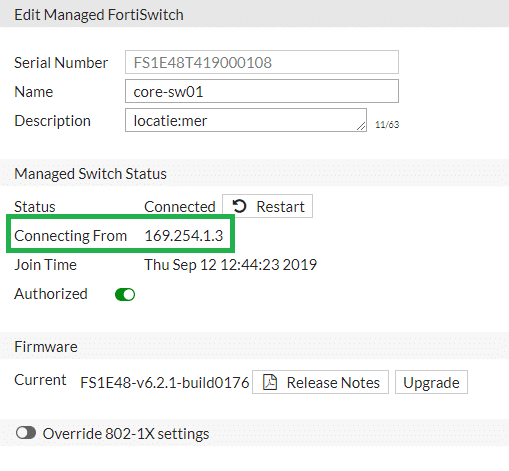Click the Upgrade firmware button
Screen dimensions: 509x471
point(431,382)
